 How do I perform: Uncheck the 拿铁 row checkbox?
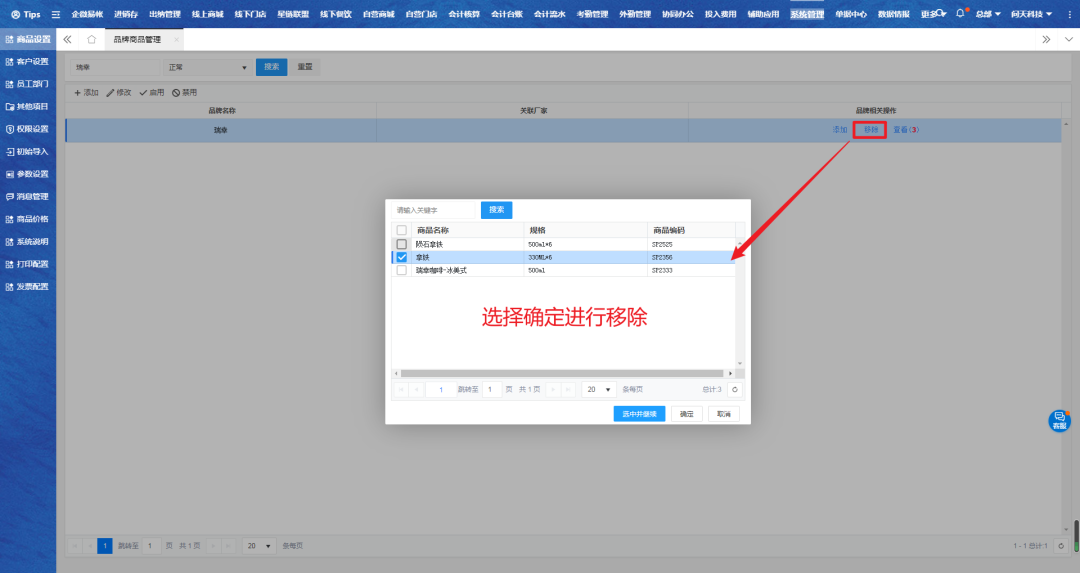coord(402,257)
